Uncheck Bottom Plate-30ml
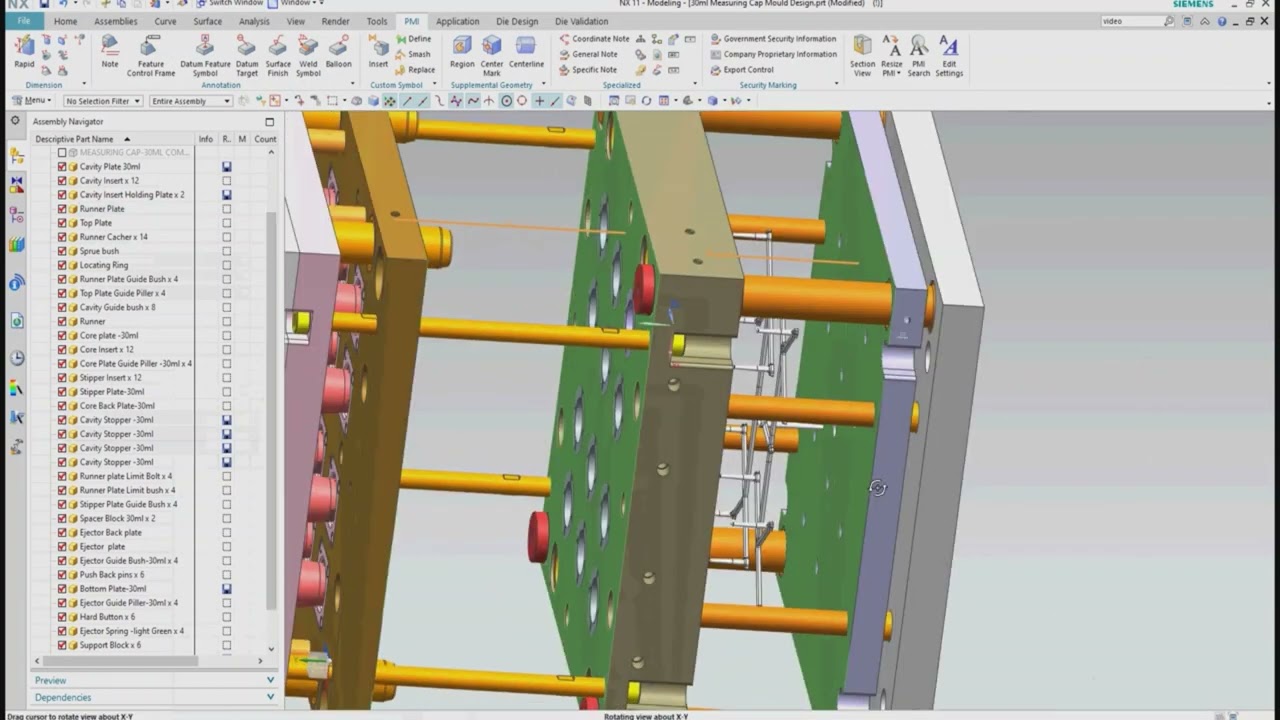Screen dimensions: 1280x720 (62, 589)
